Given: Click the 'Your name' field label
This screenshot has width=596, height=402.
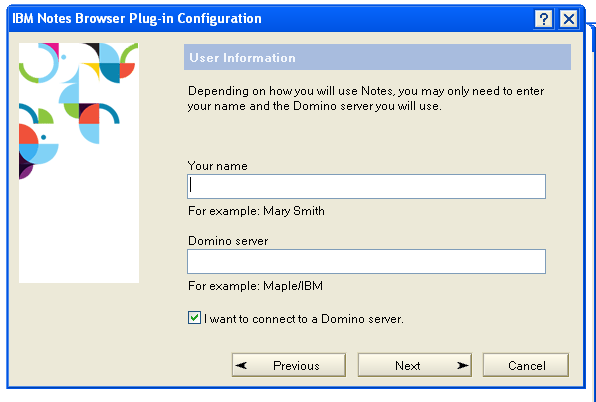Looking at the screenshot, I should click(218, 166).
